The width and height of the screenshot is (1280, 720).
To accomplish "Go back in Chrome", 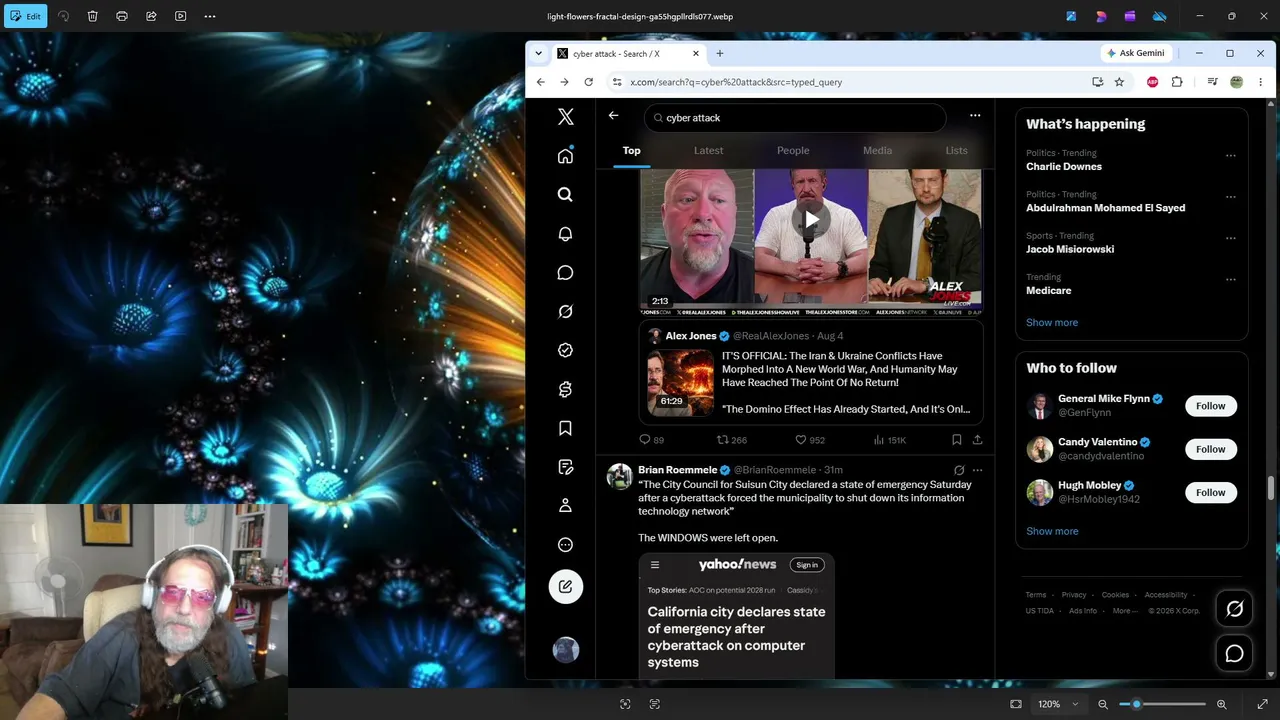I will coord(541,82).
